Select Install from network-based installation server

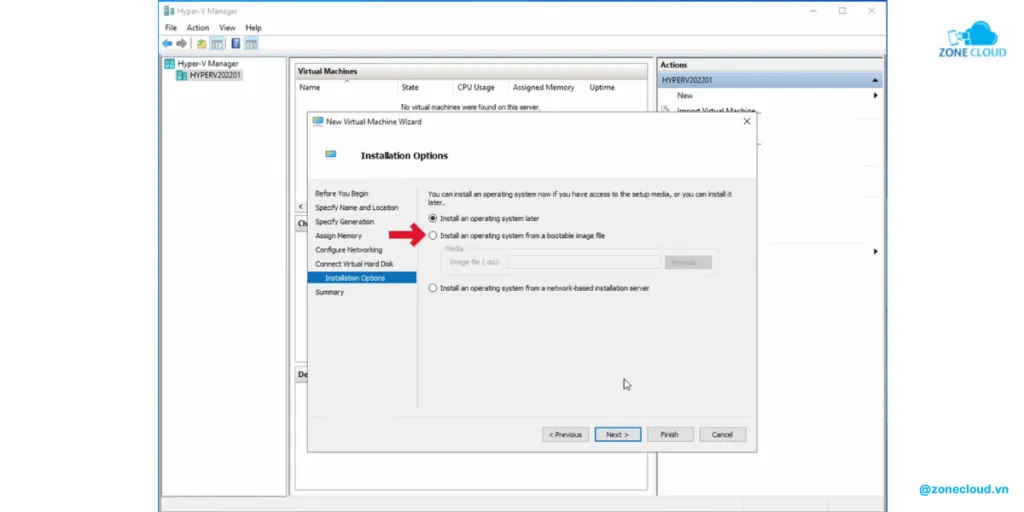(432, 288)
